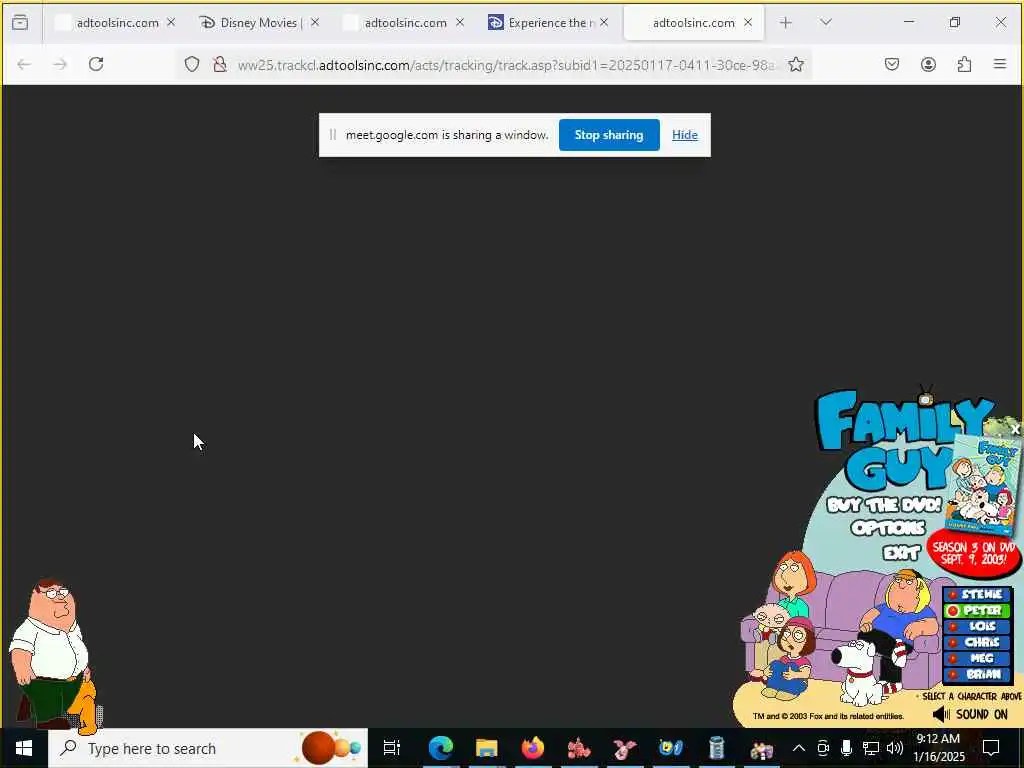Open the clock showing 9:12 AM
Viewport: 1024px width, 768px height.
click(938, 748)
